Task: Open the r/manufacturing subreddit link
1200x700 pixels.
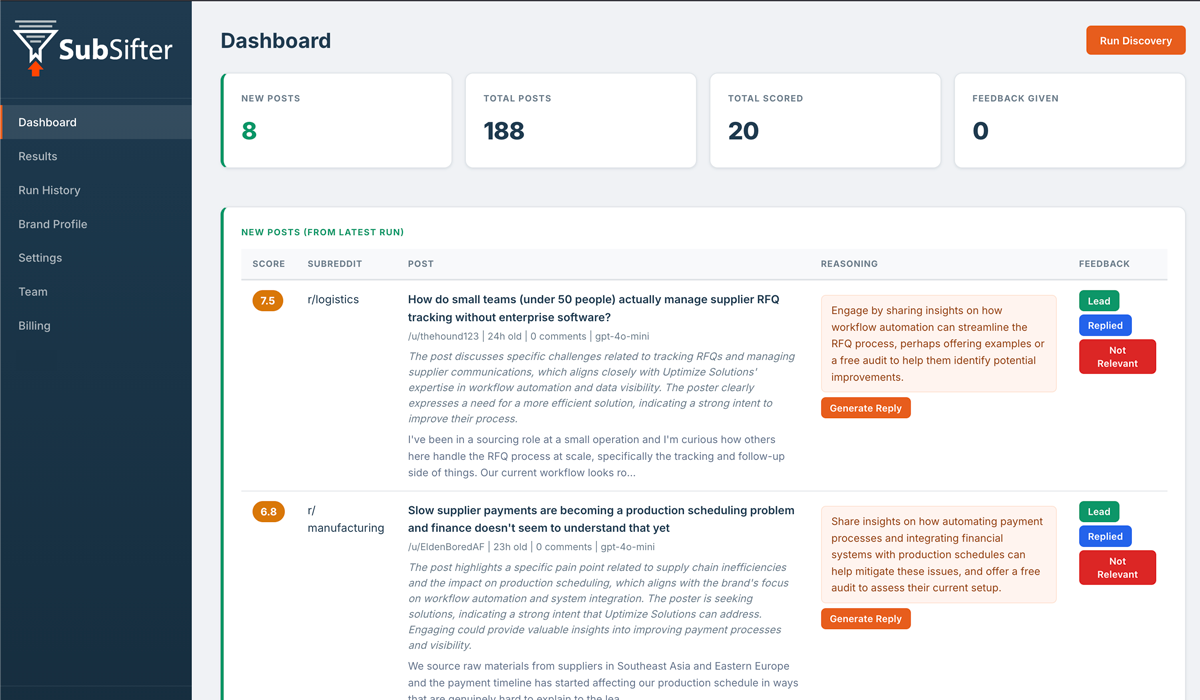Action: [x=345, y=519]
